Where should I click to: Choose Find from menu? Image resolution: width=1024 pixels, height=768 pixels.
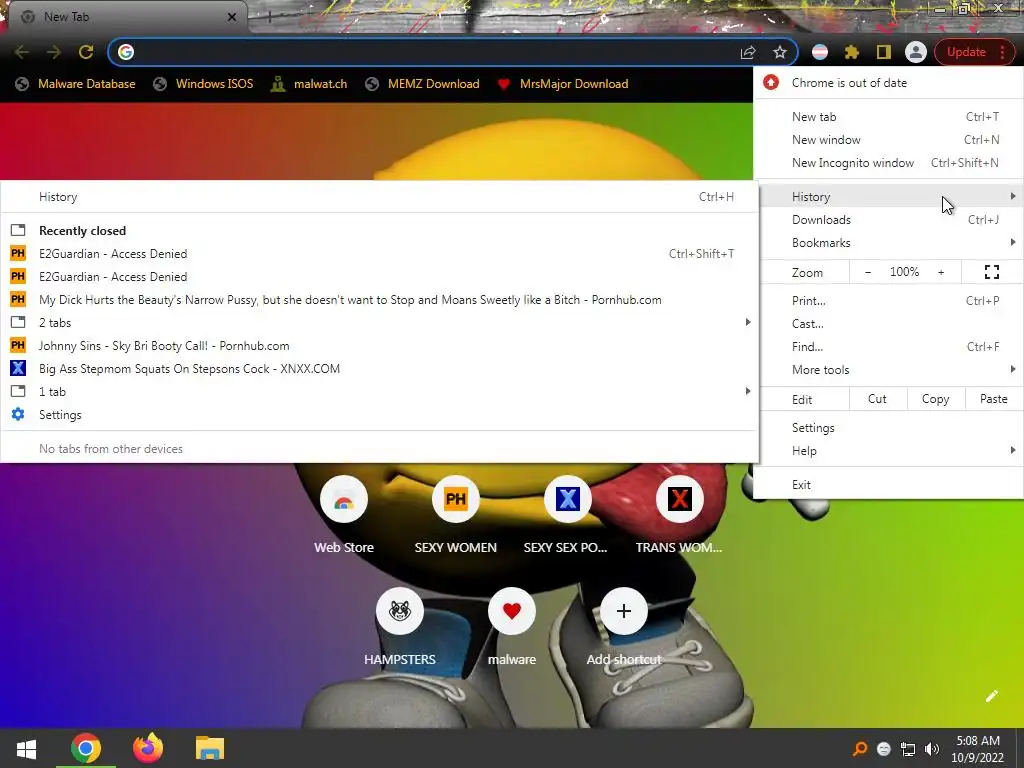(x=888, y=347)
